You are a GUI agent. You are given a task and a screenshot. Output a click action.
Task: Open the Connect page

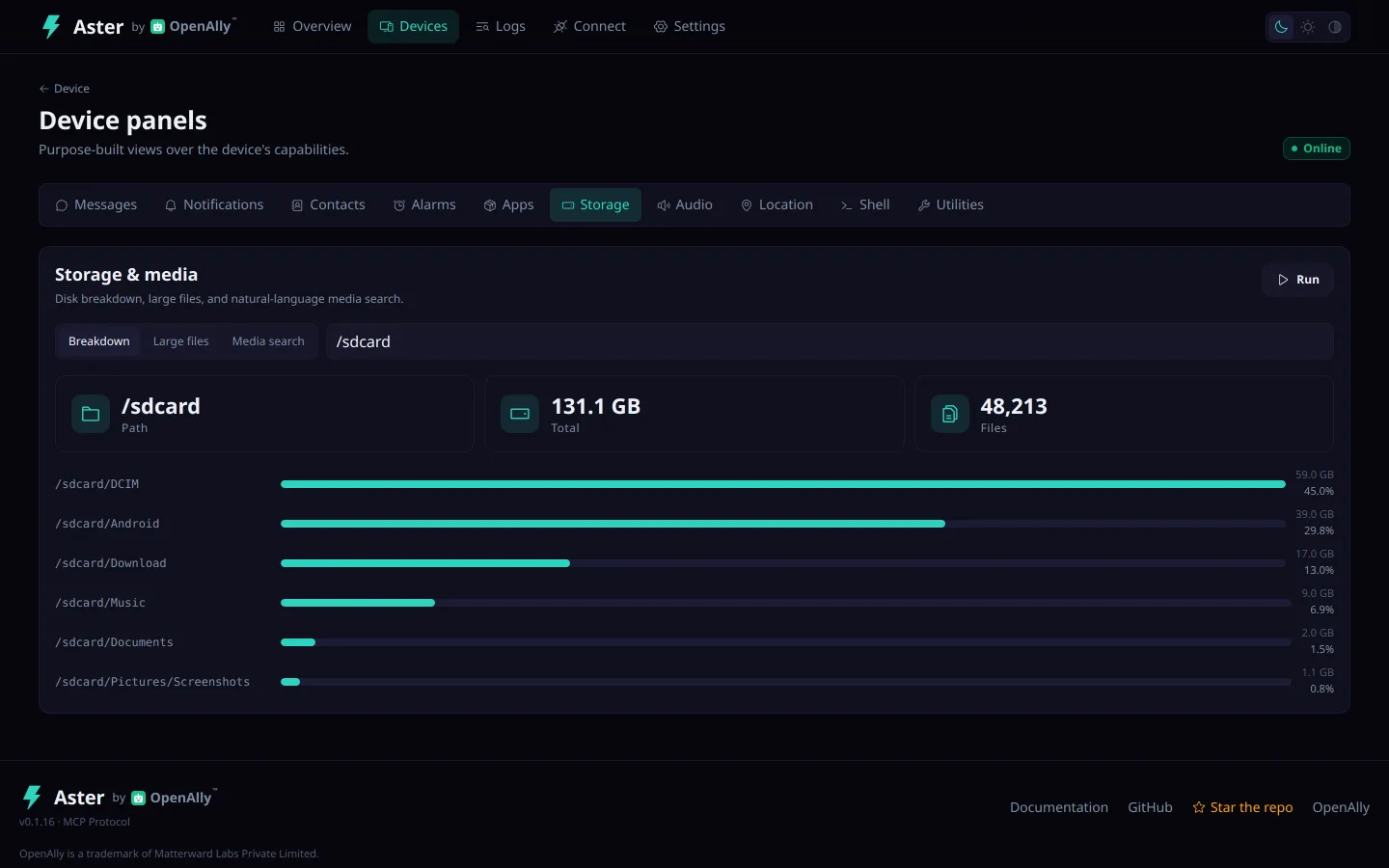pyautogui.click(x=589, y=26)
